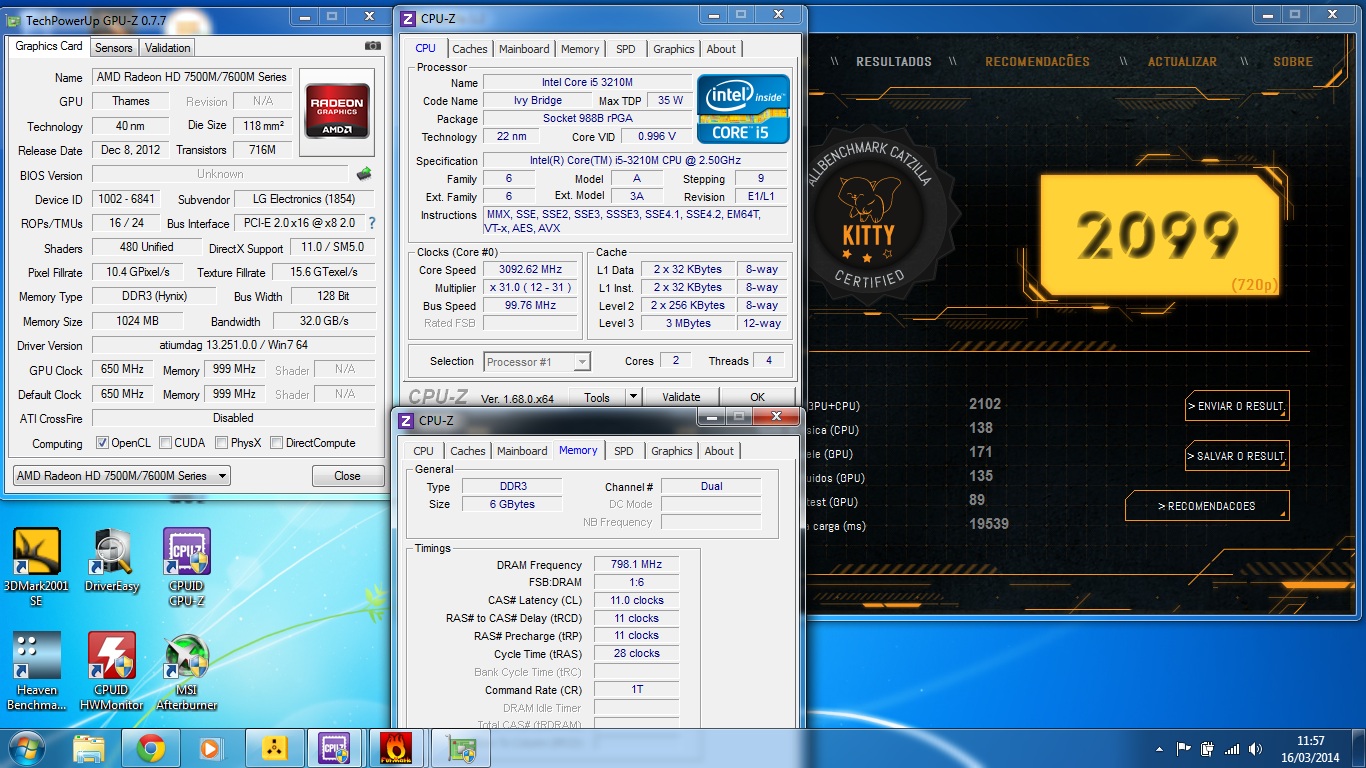Toggle the OpenCL checkbox in GPU-Z

(102, 443)
